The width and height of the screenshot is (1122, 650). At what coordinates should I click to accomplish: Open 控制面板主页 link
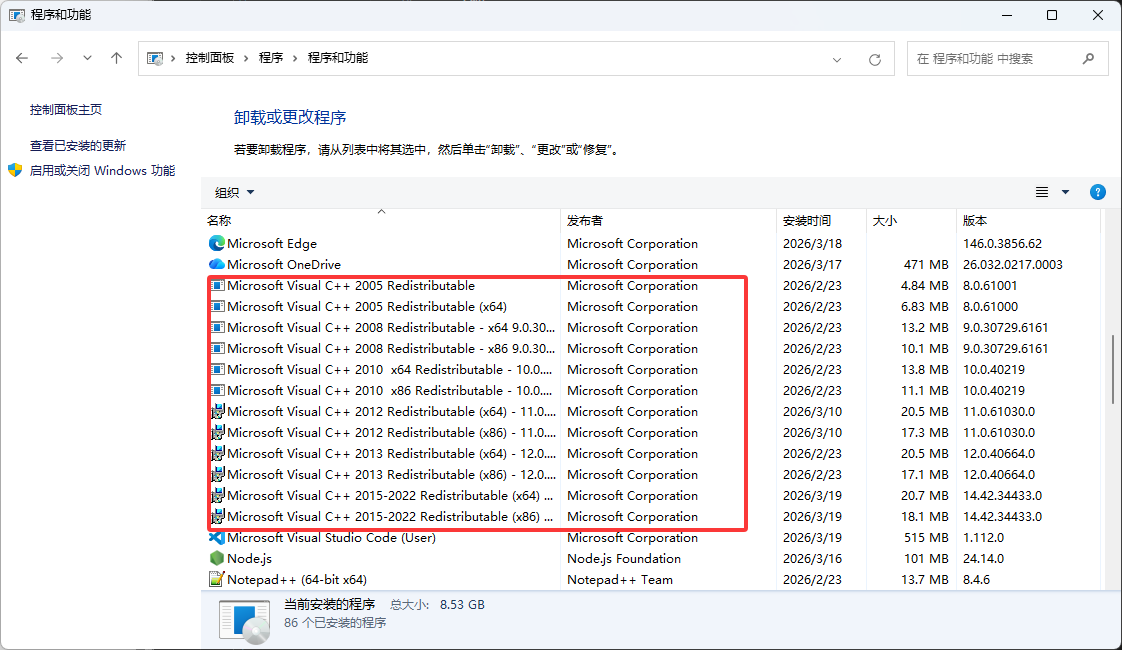coord(66,110)
